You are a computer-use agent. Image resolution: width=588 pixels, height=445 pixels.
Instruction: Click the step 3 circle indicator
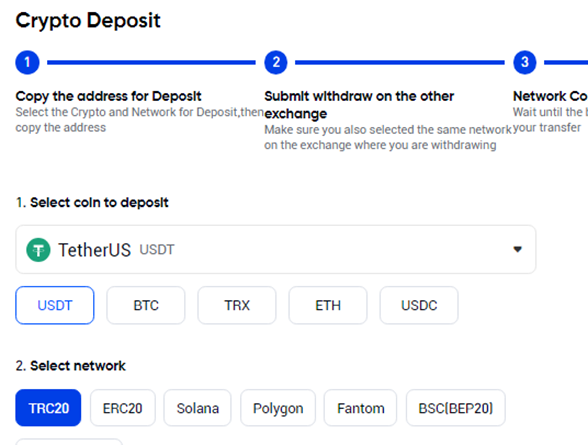525,62
